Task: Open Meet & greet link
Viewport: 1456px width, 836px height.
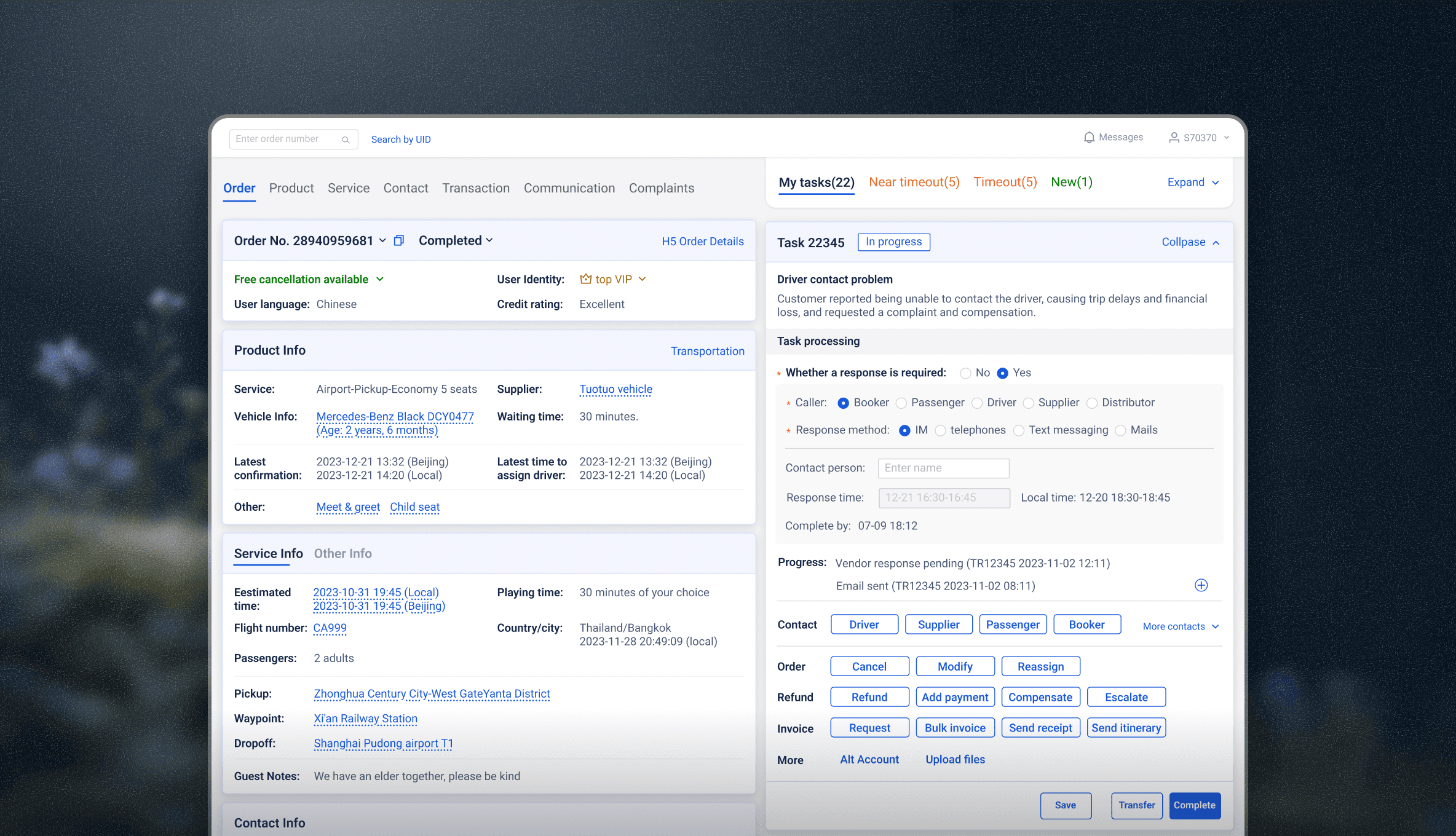Action: pyautogui.click(x=348, y=507)
